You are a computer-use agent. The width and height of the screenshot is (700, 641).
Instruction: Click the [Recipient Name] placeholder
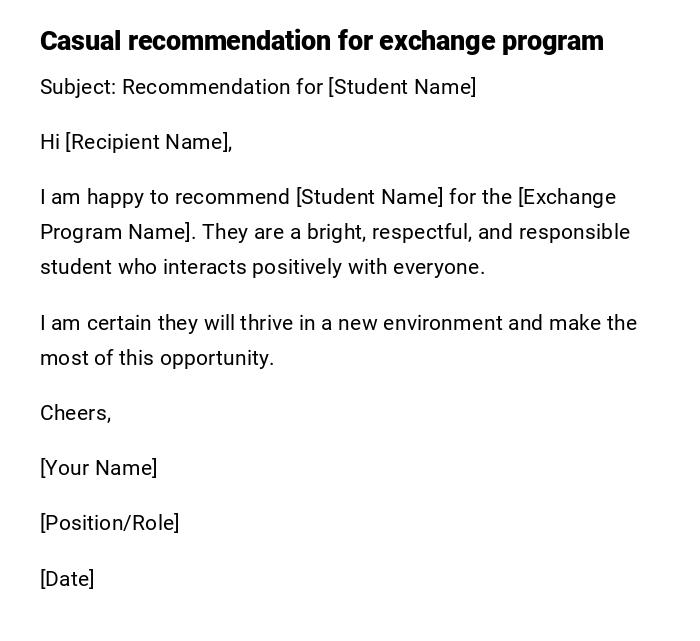point(146,142)
